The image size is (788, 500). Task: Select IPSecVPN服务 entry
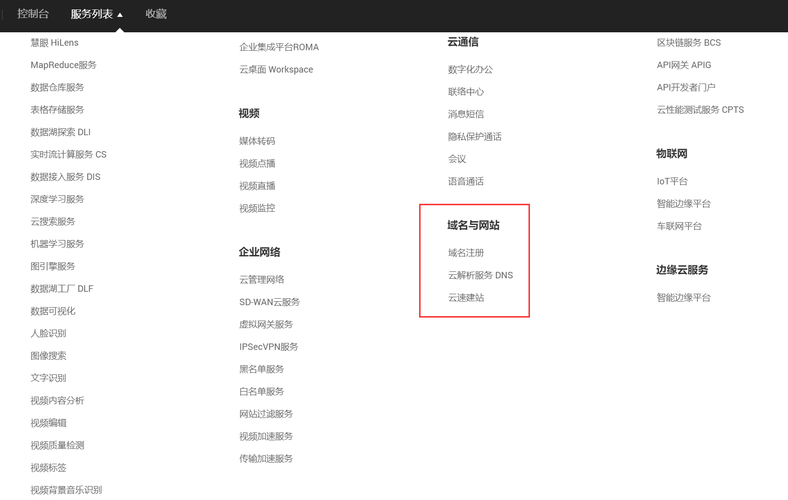coord(269,347)
